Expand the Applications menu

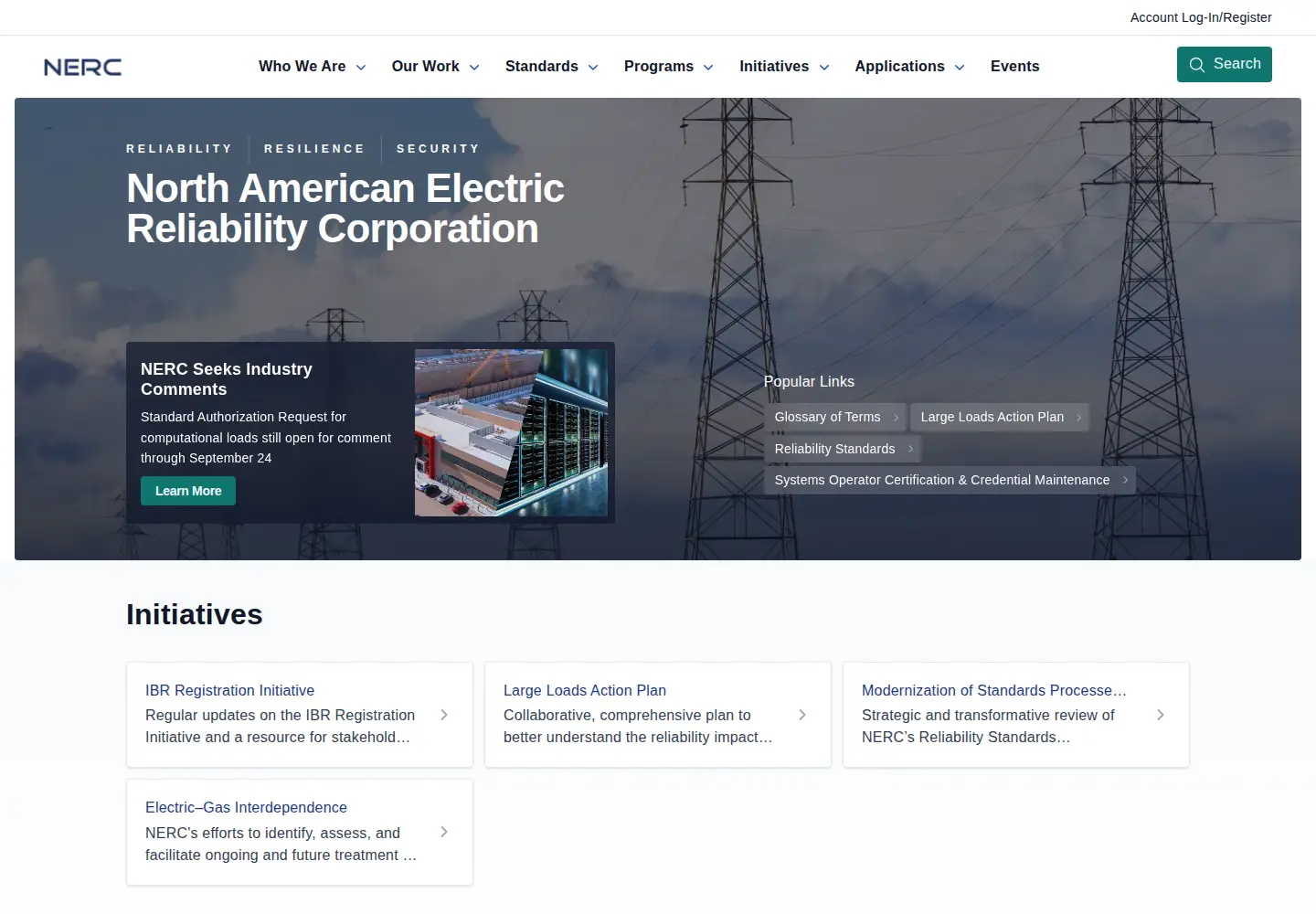(x=910, y=67)
